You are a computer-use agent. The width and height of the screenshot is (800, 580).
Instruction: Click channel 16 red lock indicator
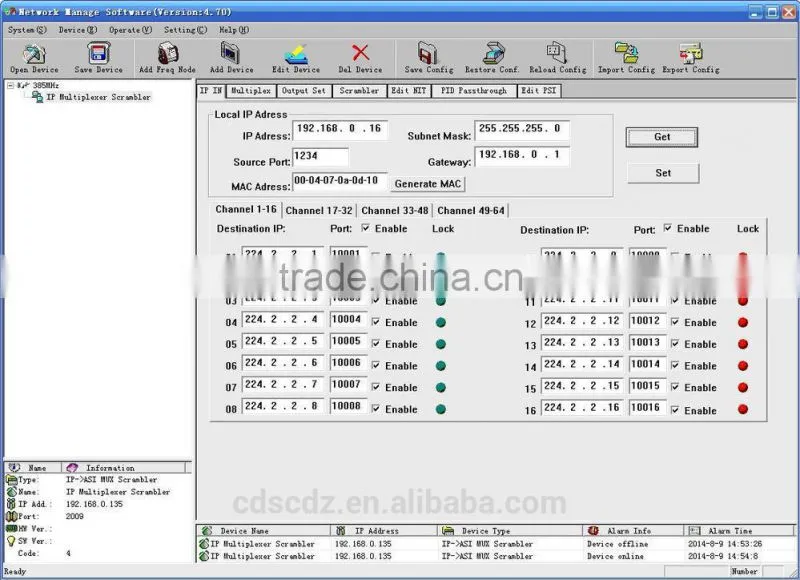pos(743,409)
